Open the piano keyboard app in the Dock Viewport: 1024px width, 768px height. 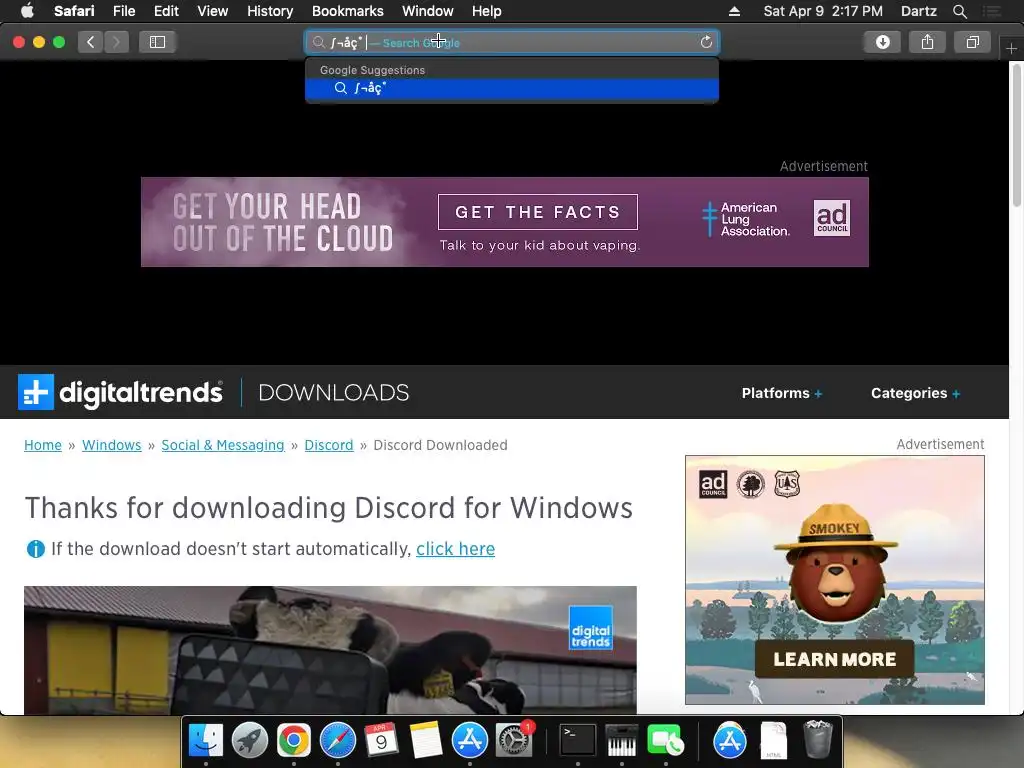click(622, 741)
